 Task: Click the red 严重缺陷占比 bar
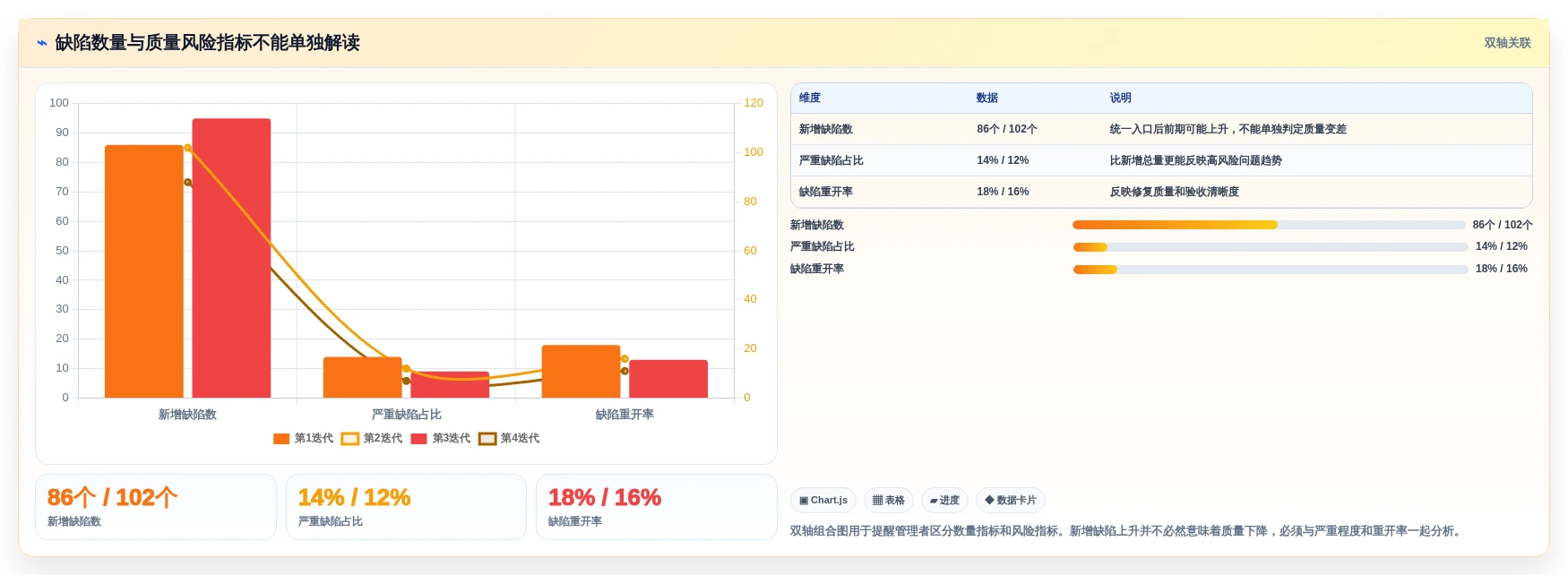450,385
